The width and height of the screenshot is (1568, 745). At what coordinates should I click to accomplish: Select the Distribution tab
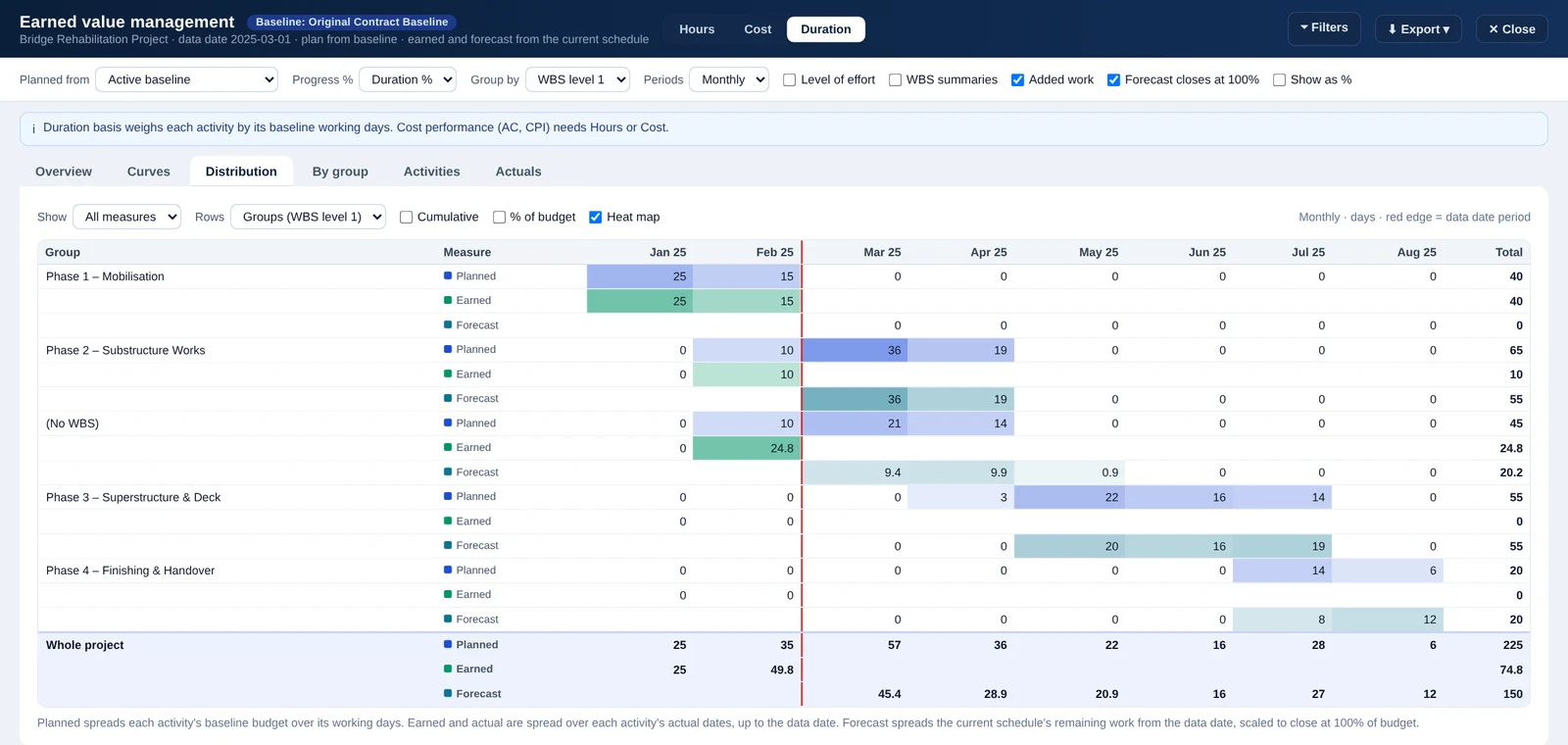coord(241,172)
